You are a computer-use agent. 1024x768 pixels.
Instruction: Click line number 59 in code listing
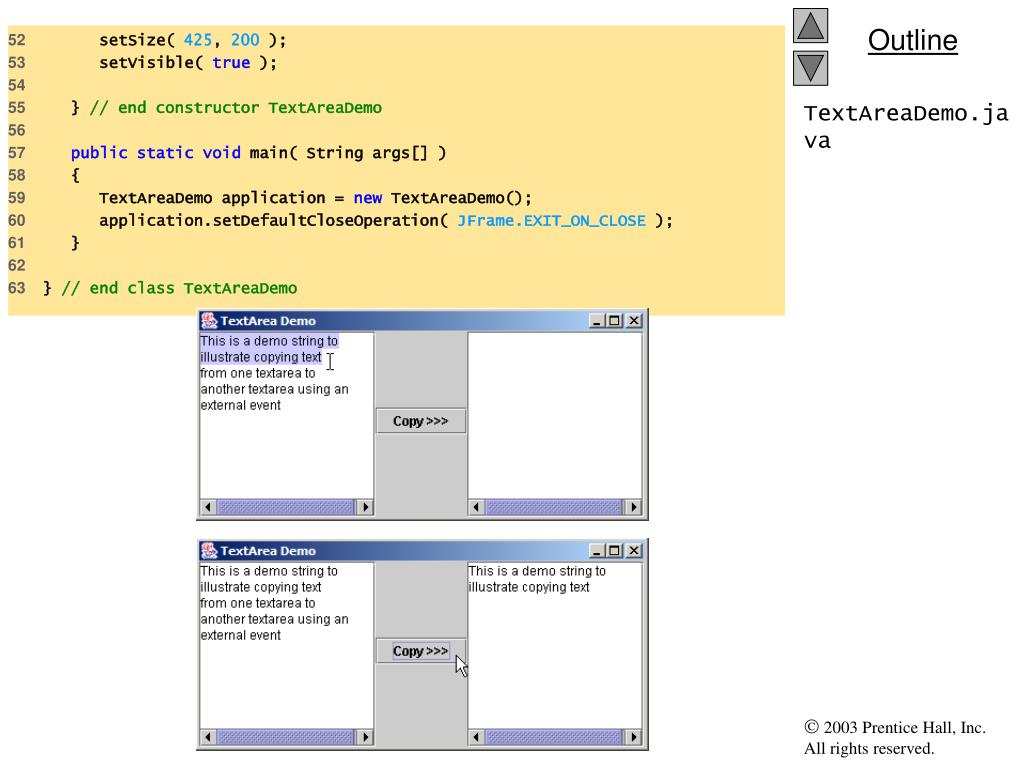(x=17, y=198)
